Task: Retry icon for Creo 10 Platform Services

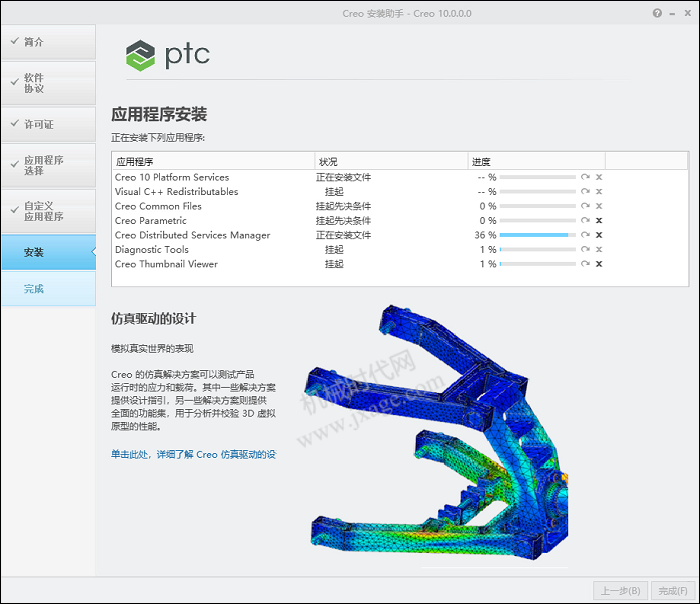Action: click(x=585, y=177)
